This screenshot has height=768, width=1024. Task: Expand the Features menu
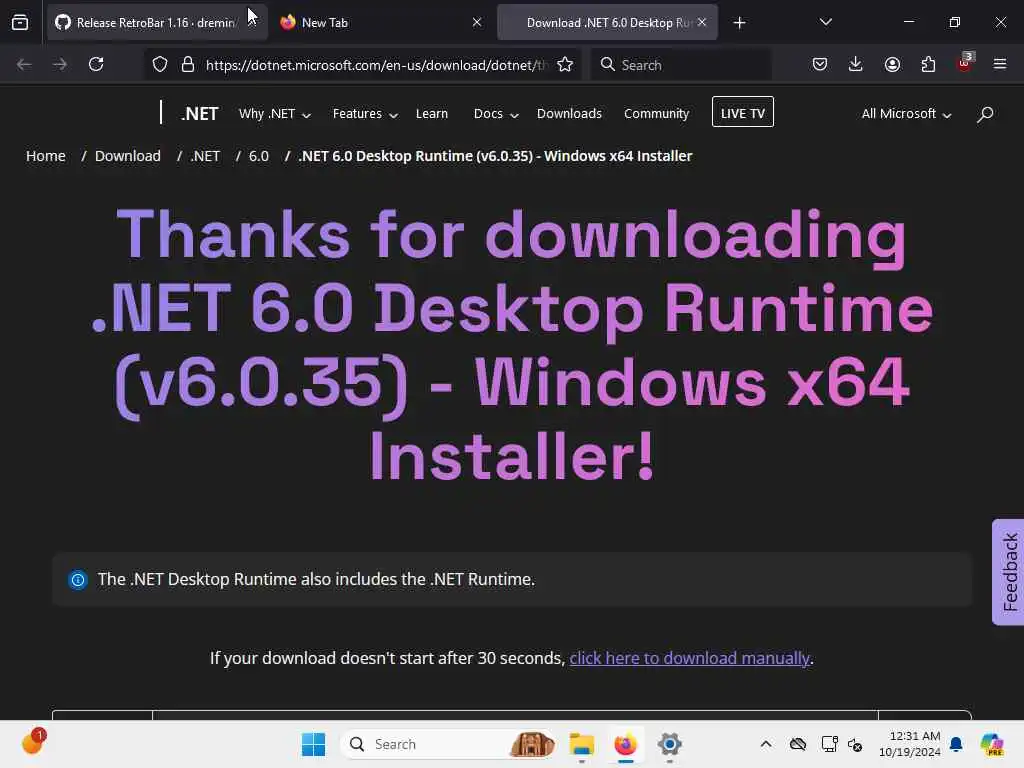pos(365,114)
